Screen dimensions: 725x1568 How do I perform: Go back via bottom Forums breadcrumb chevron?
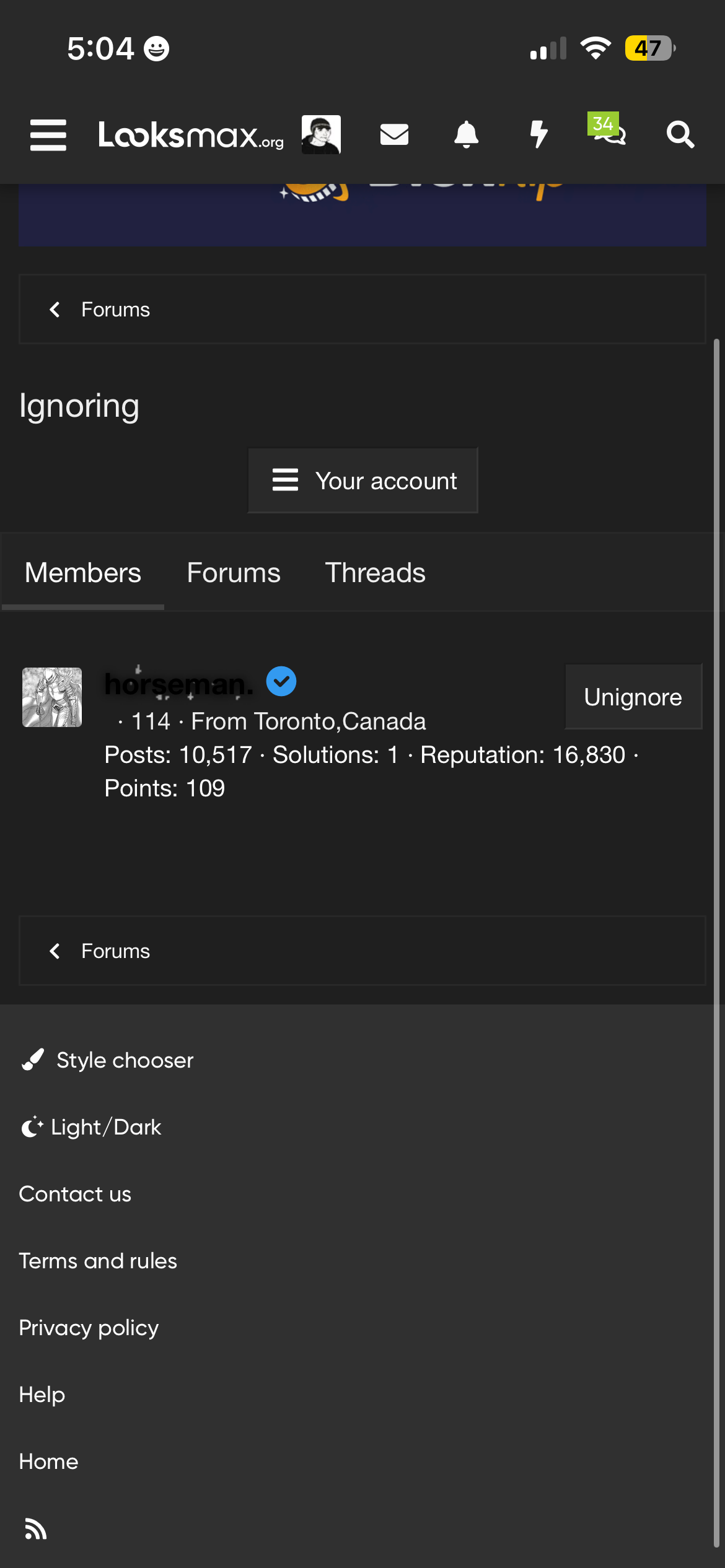pyautogui.click(x=55, y=951)
